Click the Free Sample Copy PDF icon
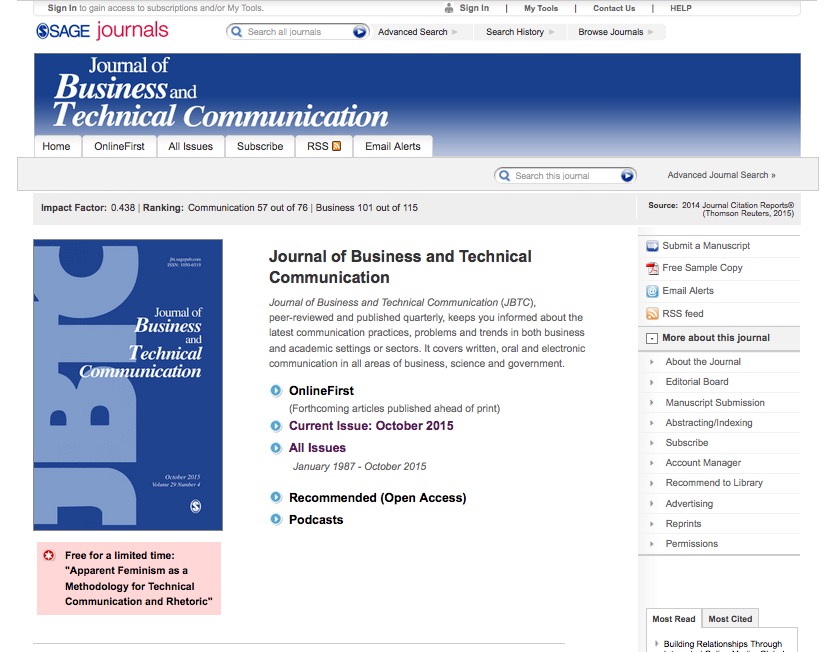Screen dimensions: 839x652 (652, 268)
